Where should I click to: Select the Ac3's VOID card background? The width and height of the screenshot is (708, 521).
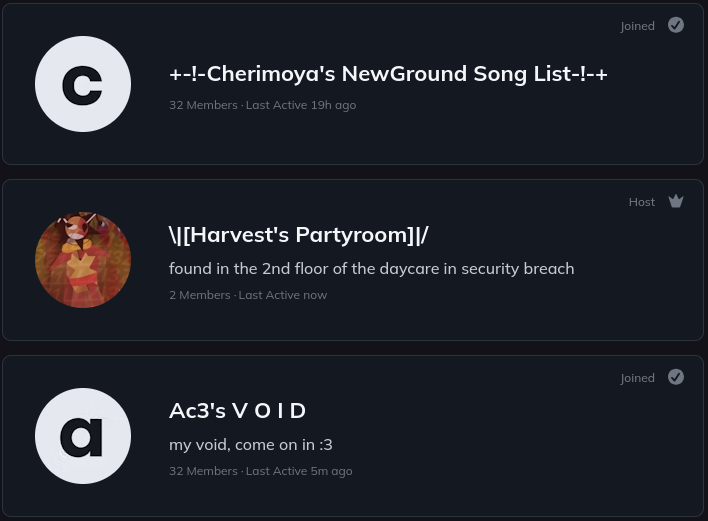click(353, 436)
